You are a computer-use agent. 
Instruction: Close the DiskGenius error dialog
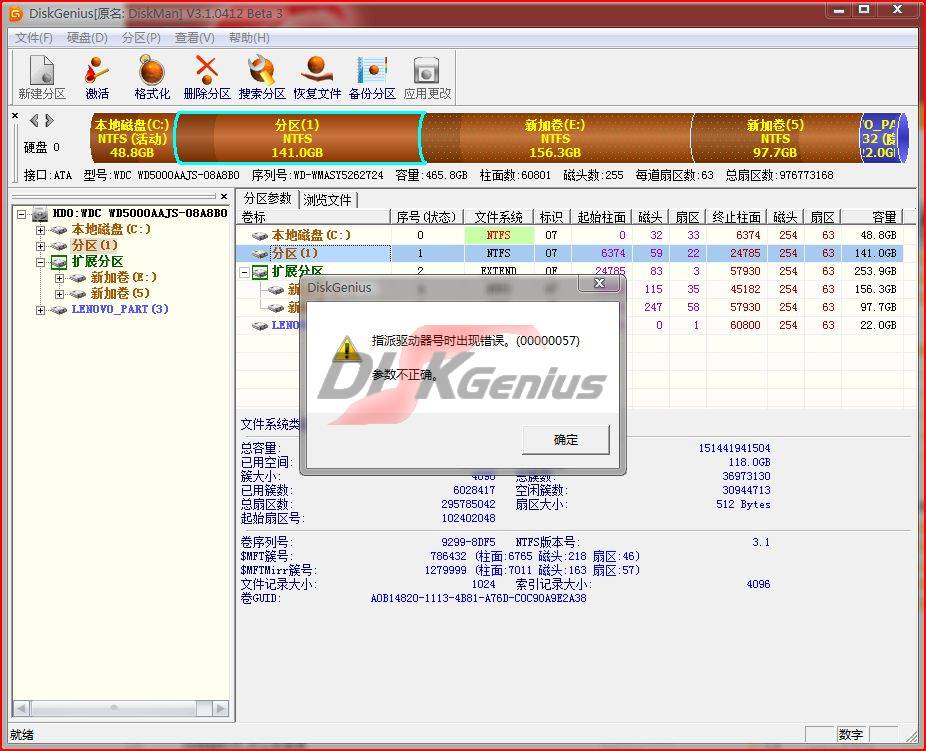599,283
